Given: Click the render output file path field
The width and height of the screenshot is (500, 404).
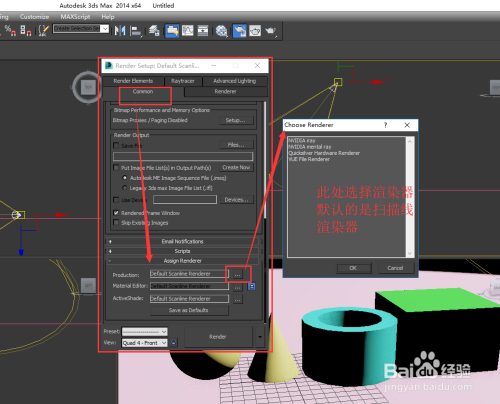Looking at the screenshot, I should point(183,156).
